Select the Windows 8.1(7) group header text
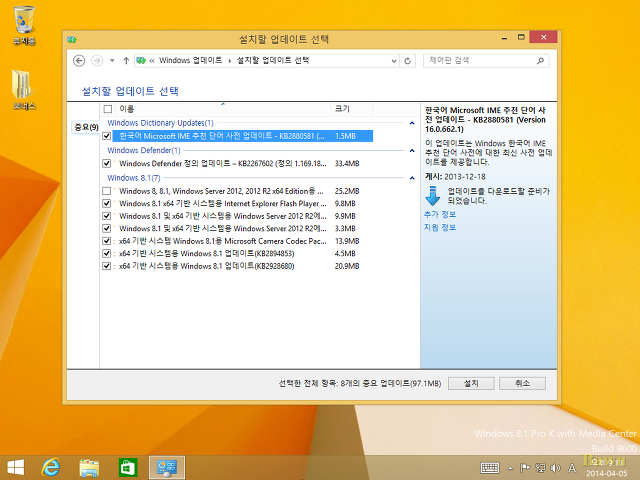Image resolution: width=640 pixels, height=480 pixels. [x=134, y=178]
